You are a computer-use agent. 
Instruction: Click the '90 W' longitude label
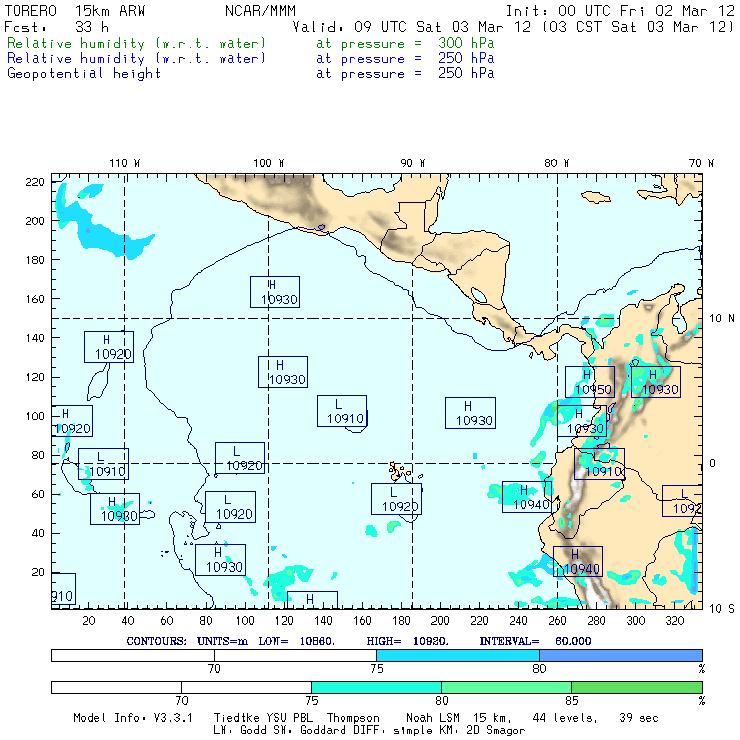pos(413,163)
